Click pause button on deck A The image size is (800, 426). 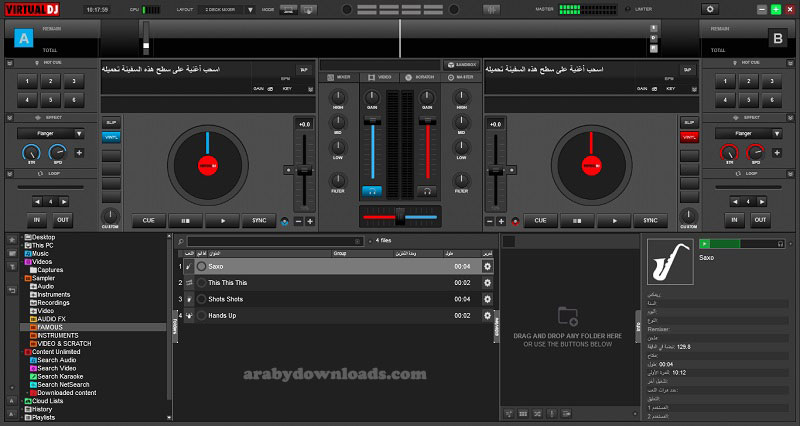click(186, 220)
